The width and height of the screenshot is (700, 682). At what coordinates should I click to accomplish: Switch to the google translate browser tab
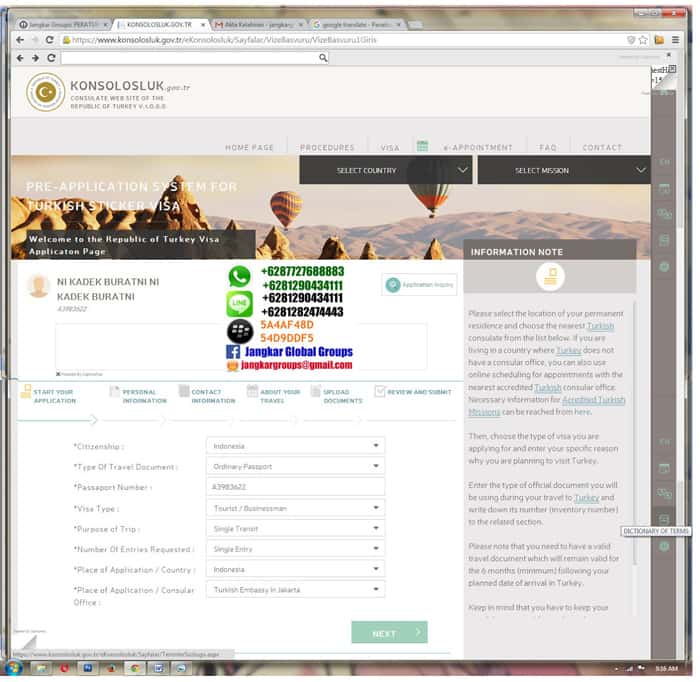[358, 23]
